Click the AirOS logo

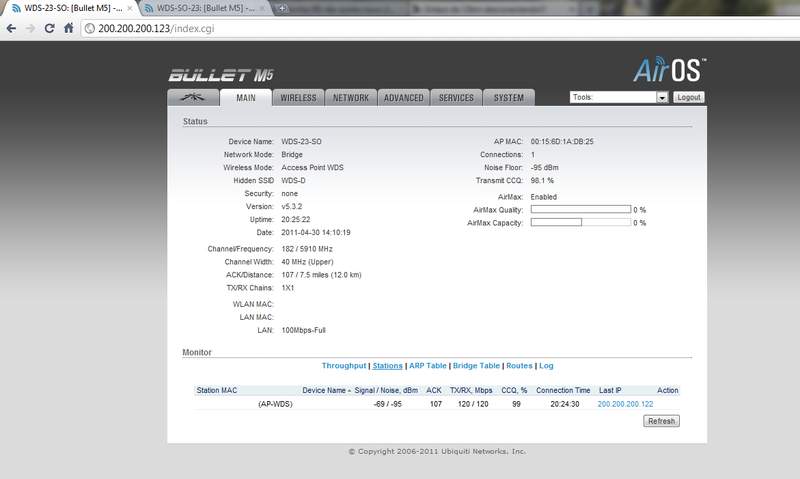670,69
